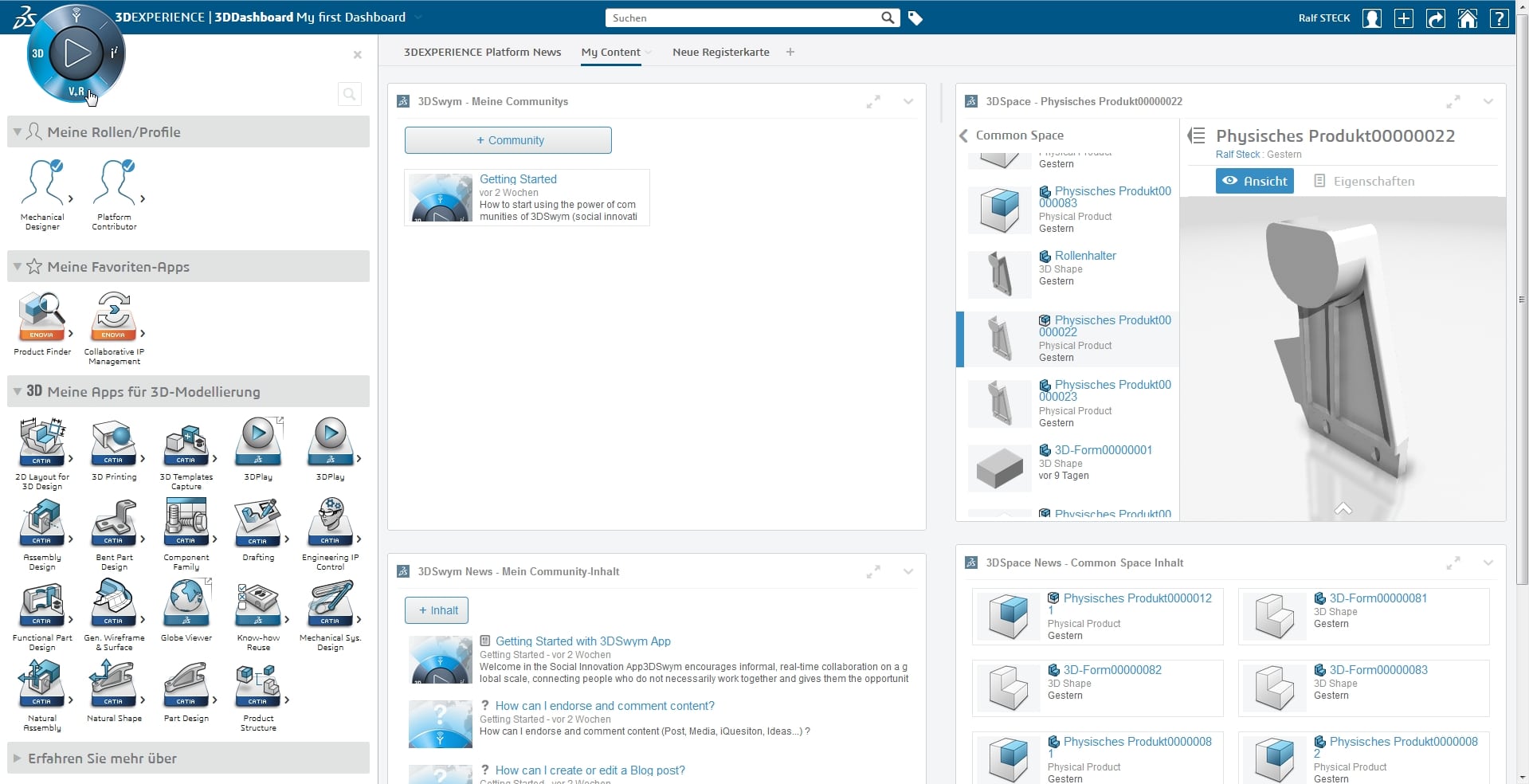
Task: Open Functional Part Design app
Action: [x=42, y=603]
